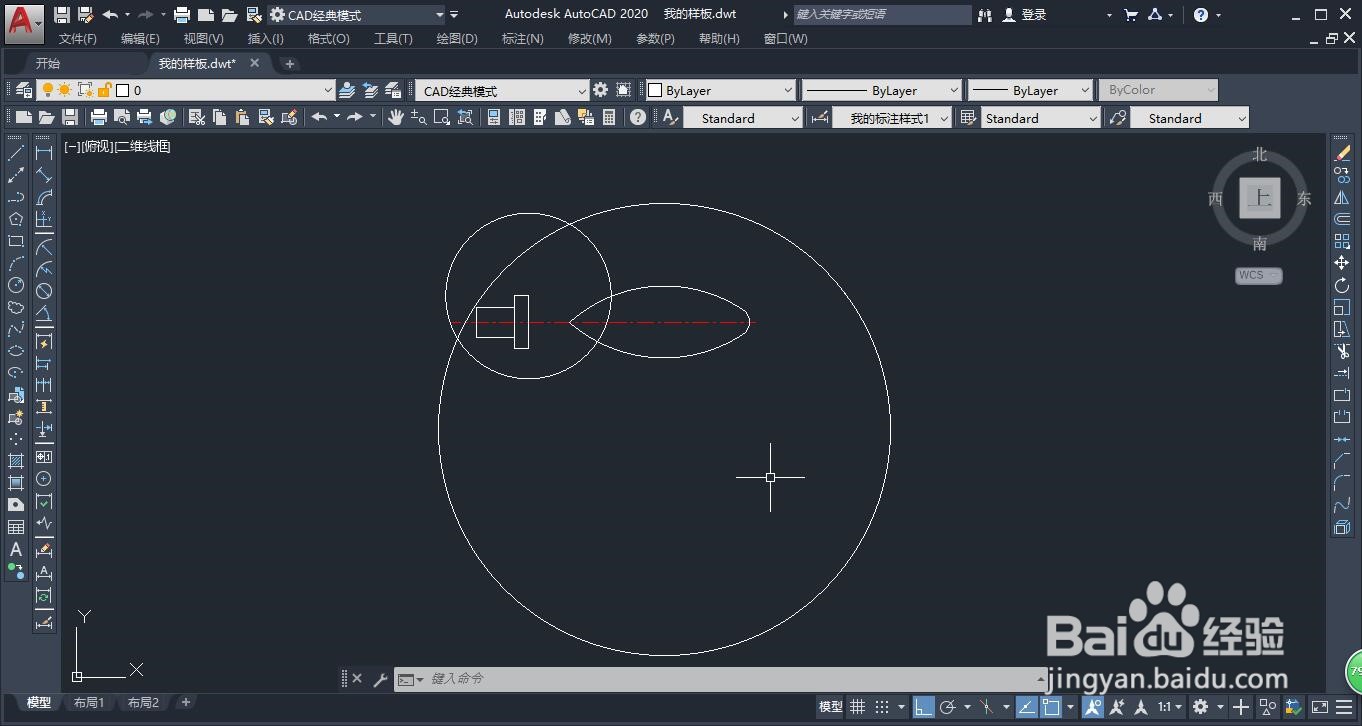1362x726 pixels.
Task: Select the Rotate modify tool
Action: click(1342, 285)
